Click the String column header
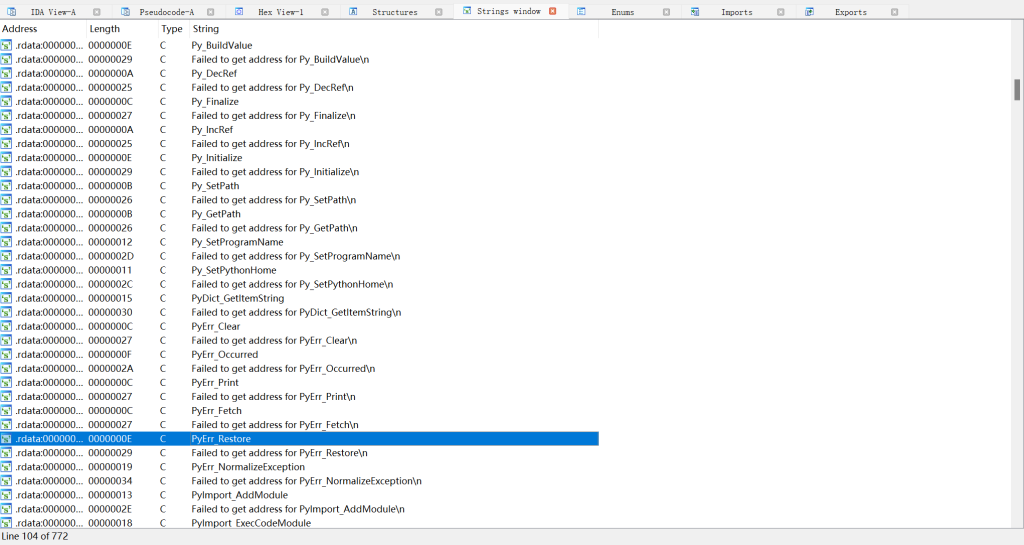Viewport: 1024px width, 545px height. click(205, 29)
